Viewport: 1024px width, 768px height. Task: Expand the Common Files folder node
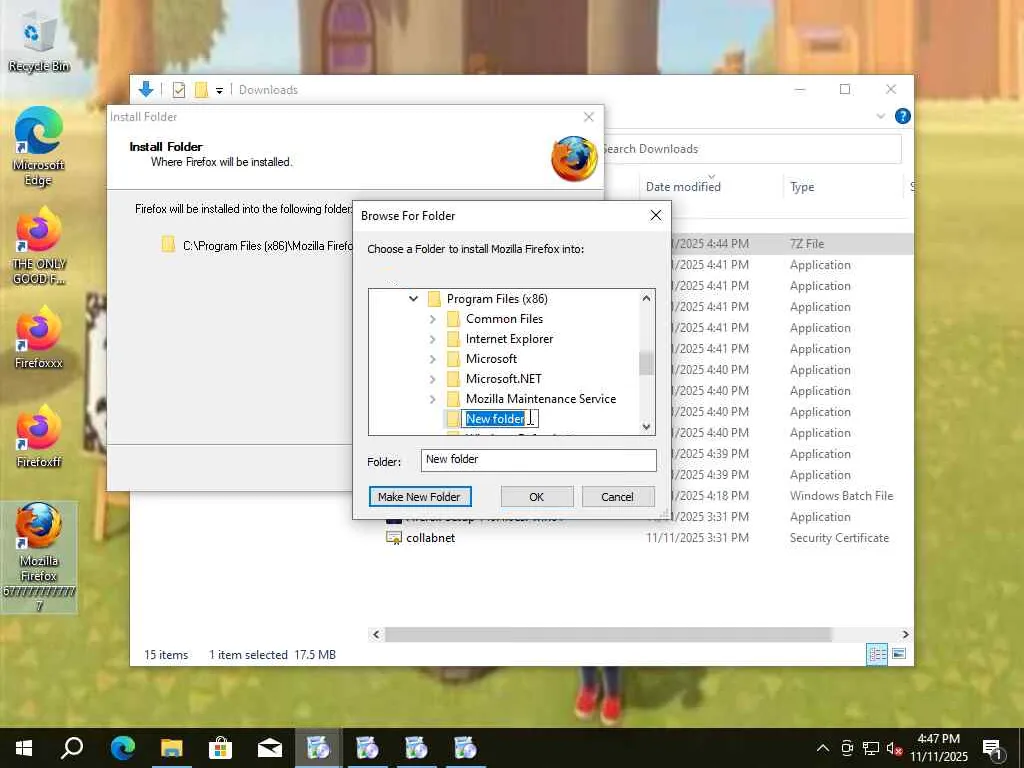pos(432,319)
